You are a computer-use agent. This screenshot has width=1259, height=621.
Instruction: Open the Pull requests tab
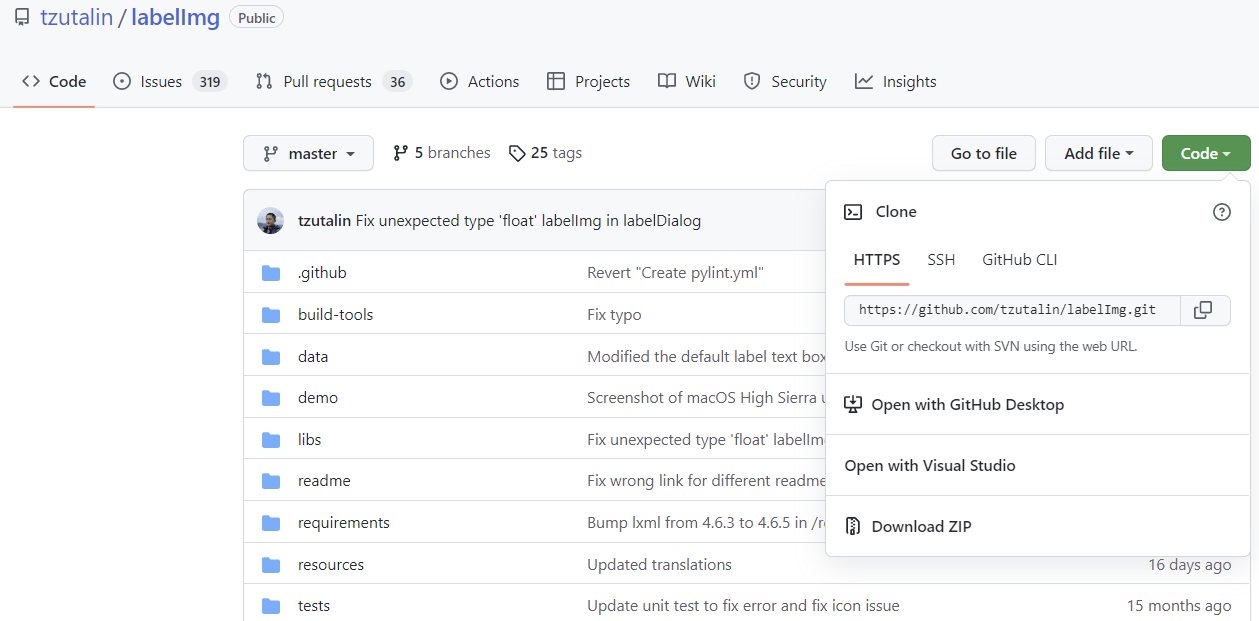(x=333, y=82)
